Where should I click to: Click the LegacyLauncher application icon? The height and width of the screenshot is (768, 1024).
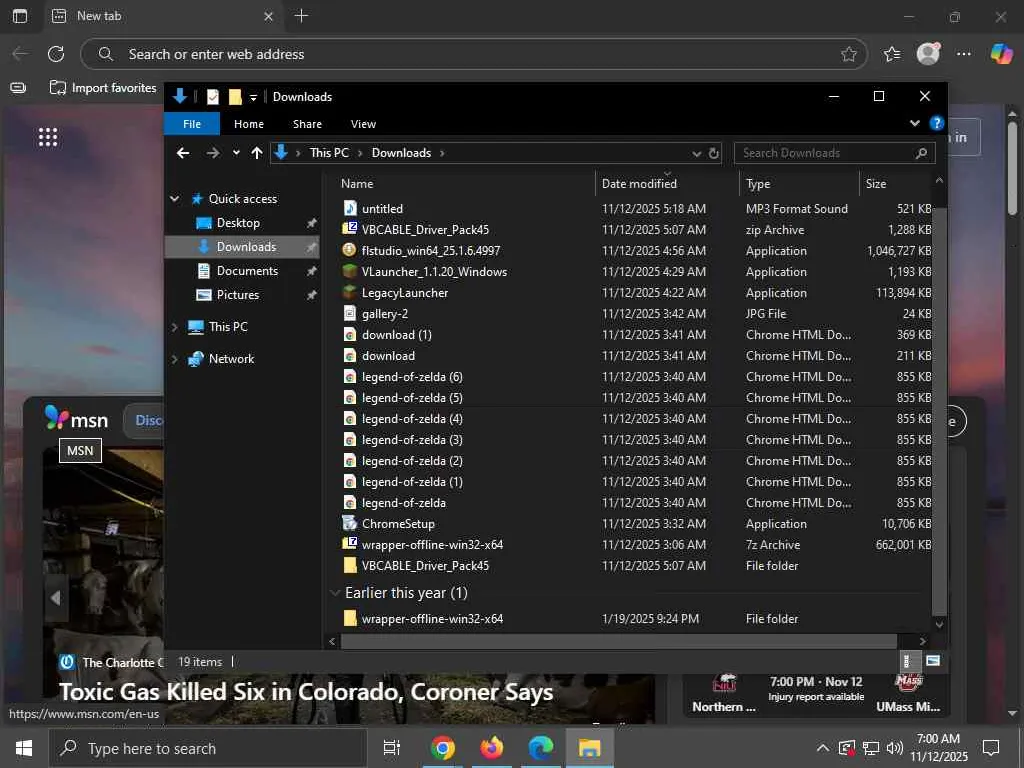coord(350,293)
